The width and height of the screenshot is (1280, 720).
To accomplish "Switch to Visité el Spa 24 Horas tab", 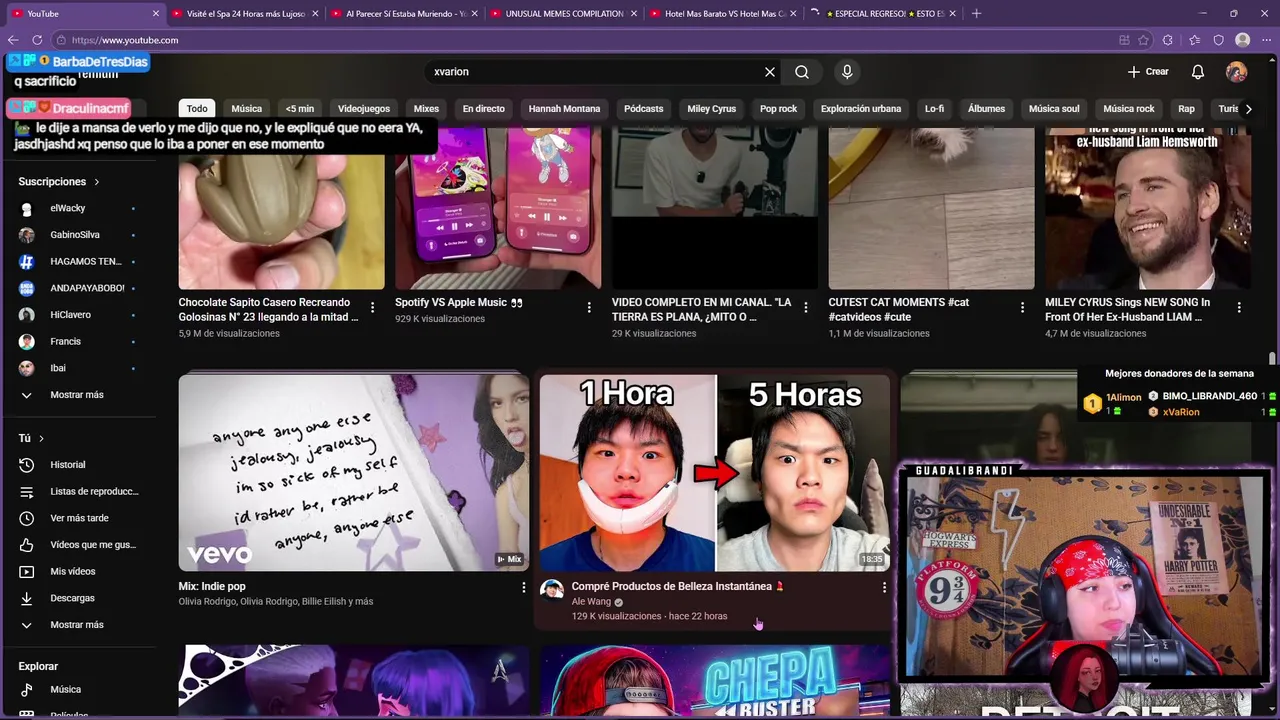I will [244, 13].
